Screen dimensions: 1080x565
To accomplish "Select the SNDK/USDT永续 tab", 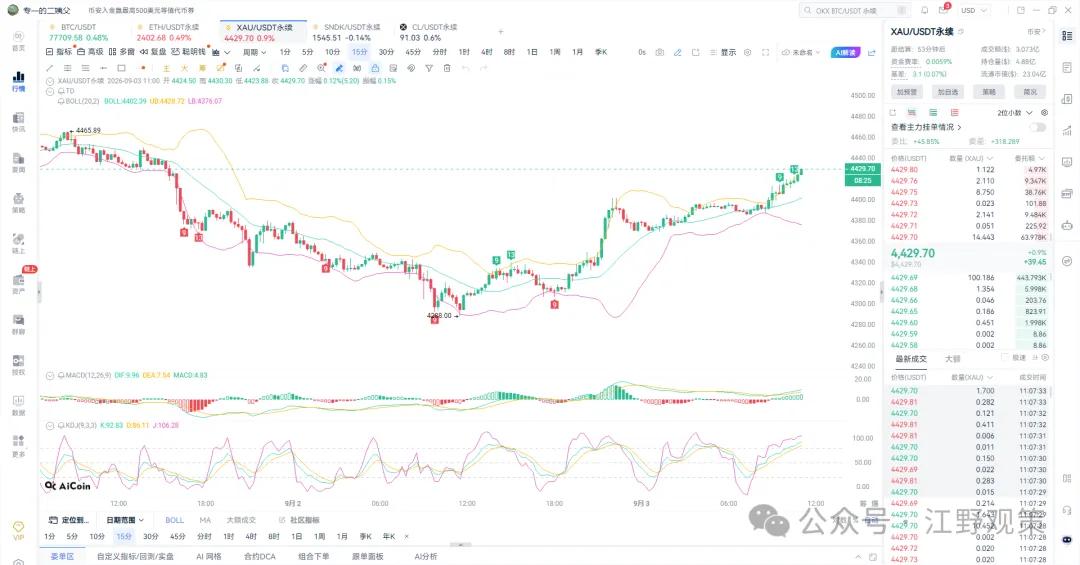I will [346, 32].
